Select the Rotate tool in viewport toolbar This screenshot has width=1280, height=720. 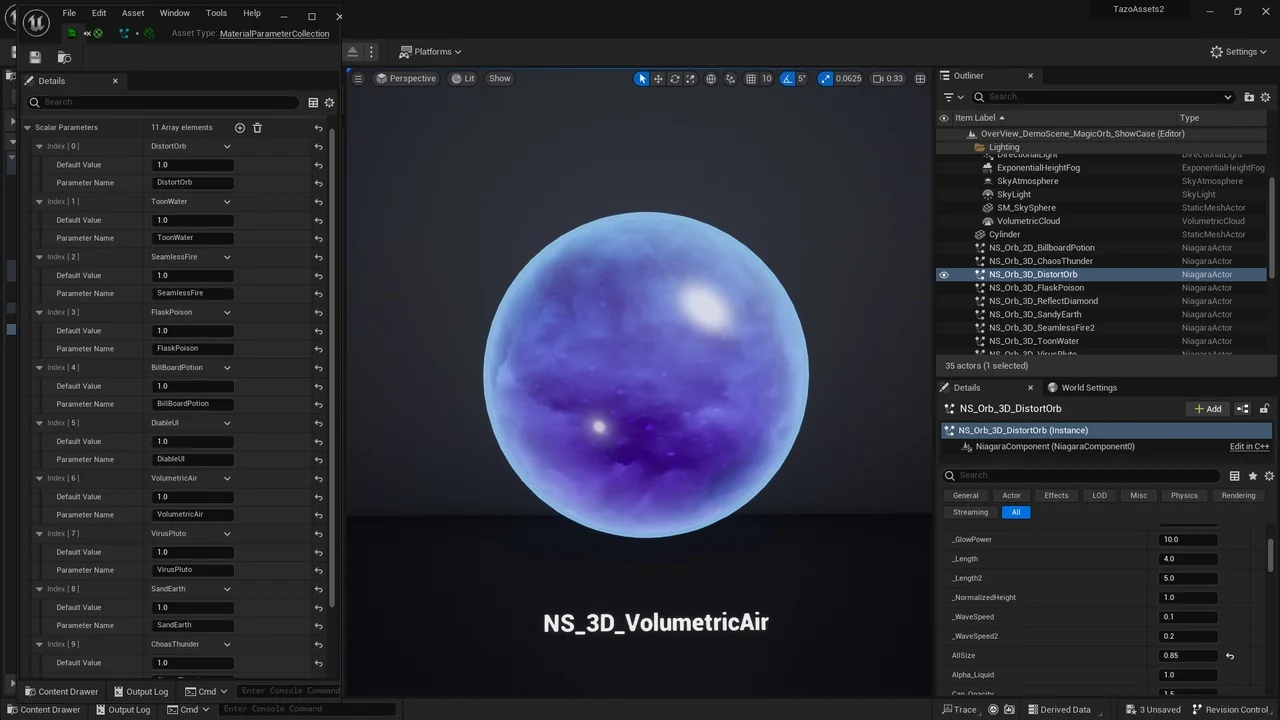(x=674, y=78)
